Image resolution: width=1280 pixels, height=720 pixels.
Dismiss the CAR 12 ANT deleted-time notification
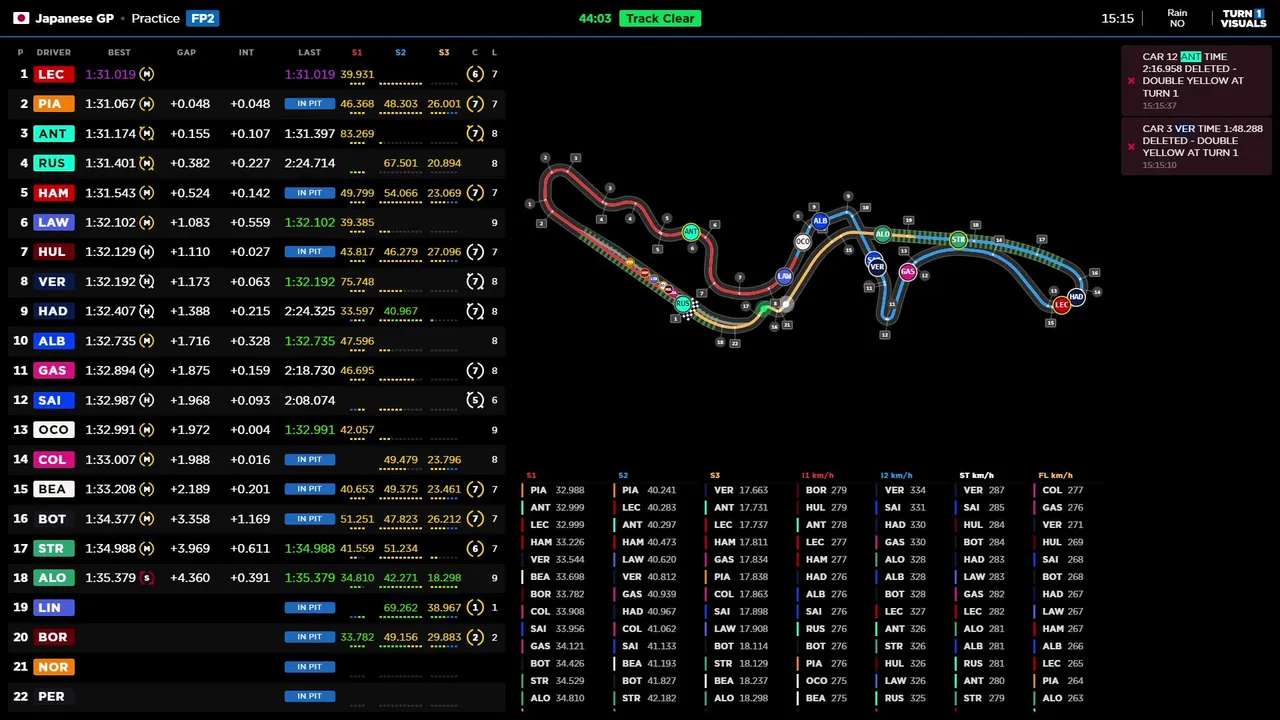[1131, 81]
